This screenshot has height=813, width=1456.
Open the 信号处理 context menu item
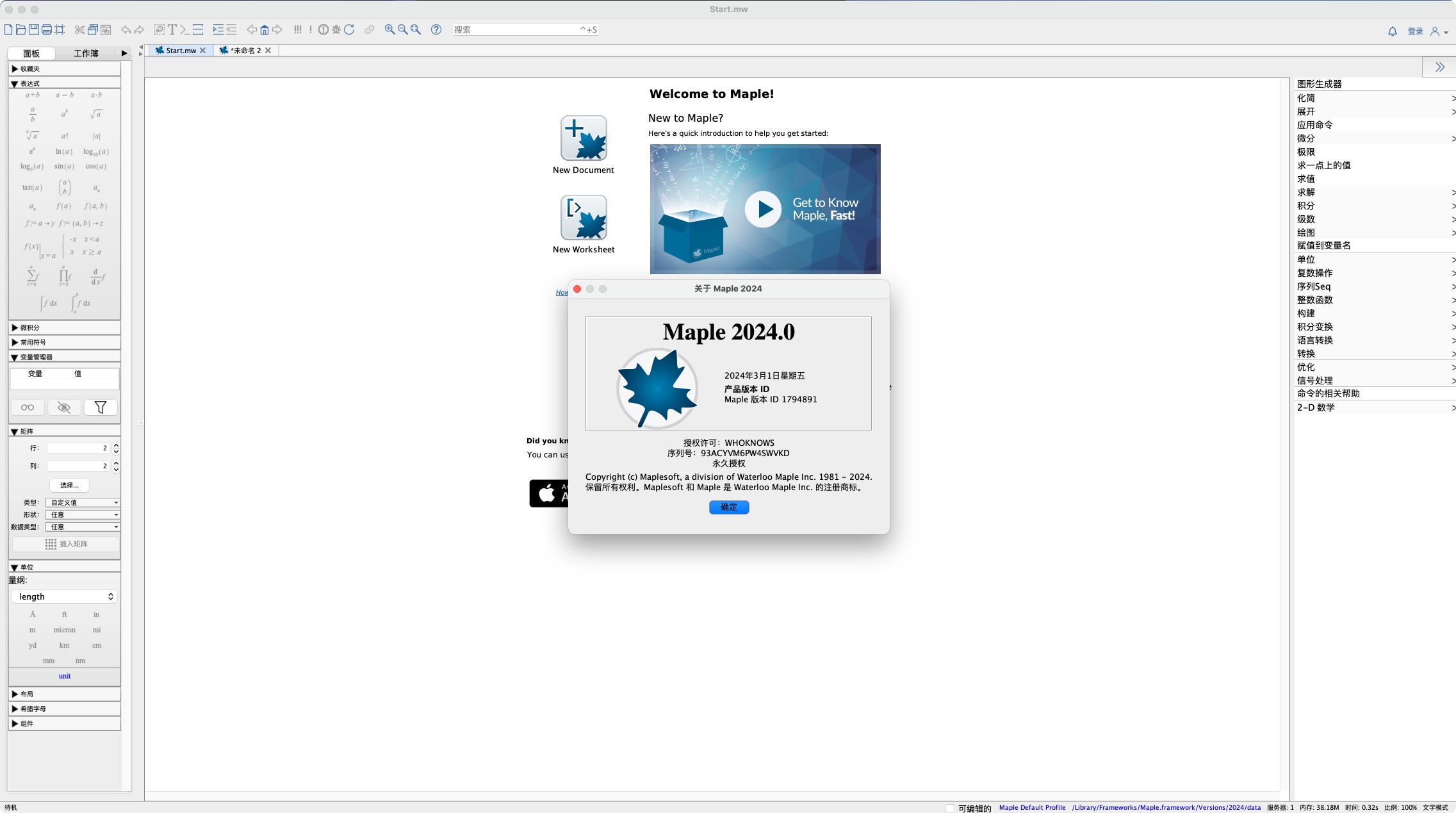(x=1375, y=381)
